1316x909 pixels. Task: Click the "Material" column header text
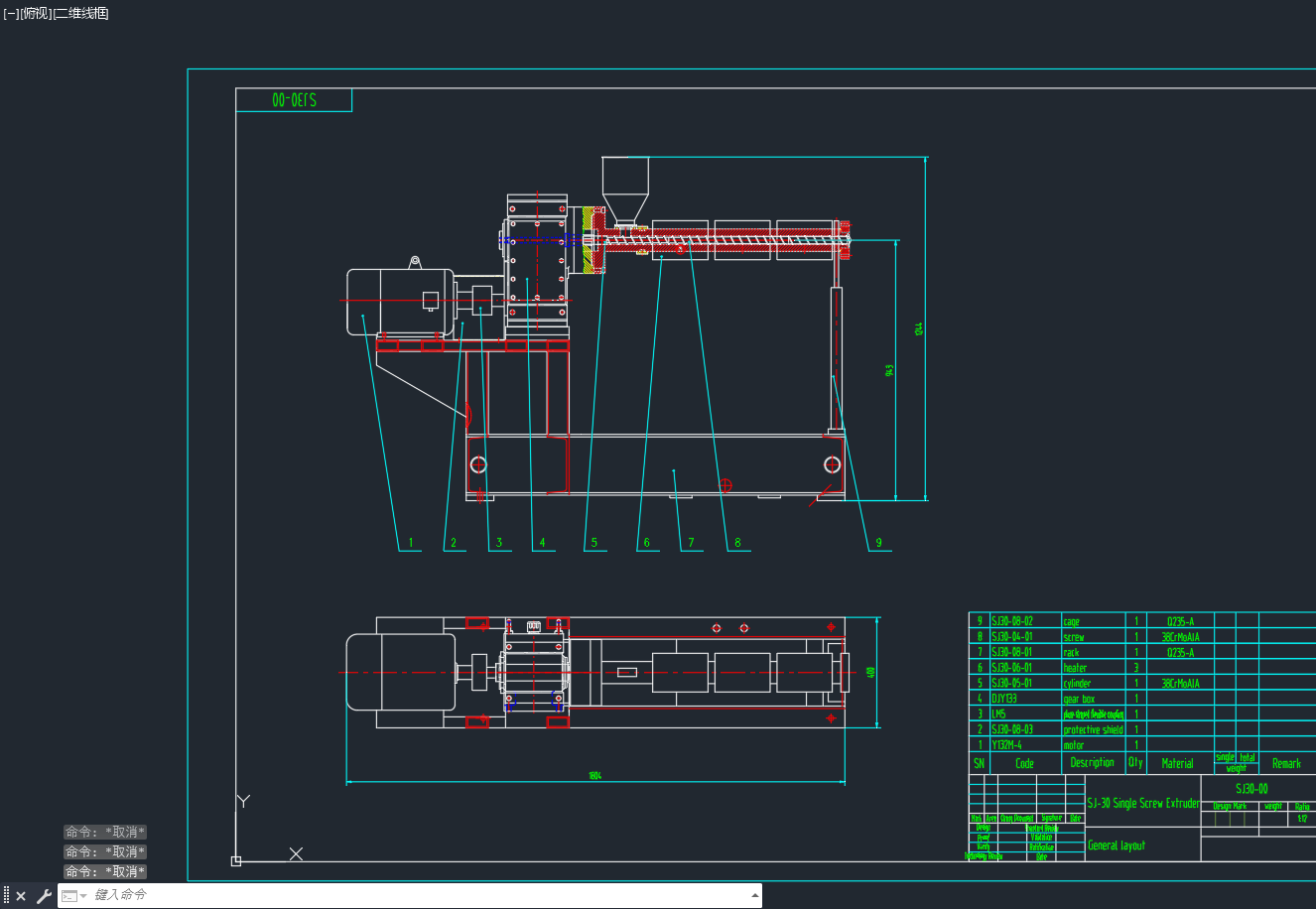point(1178,763)
